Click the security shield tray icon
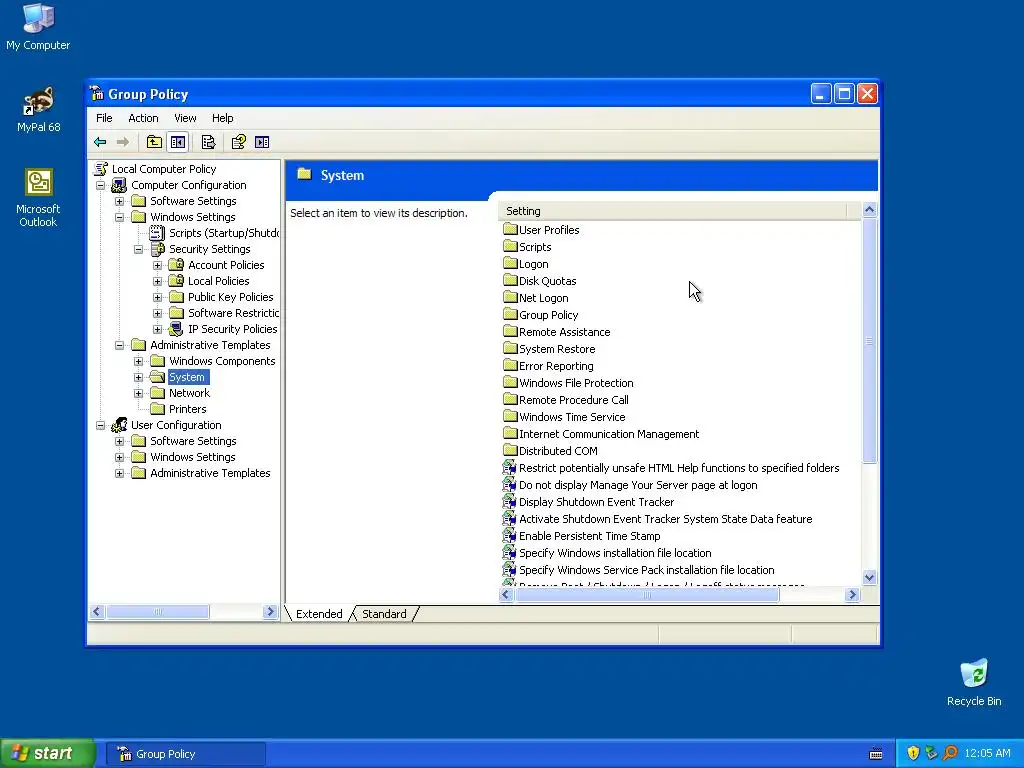1024x768 pixels. point(913,753)
